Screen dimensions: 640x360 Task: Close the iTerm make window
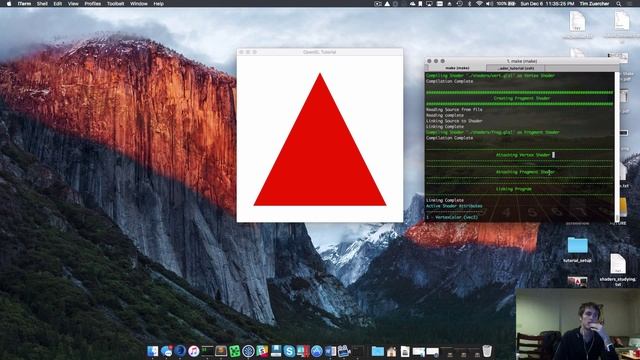coord(429,61)
